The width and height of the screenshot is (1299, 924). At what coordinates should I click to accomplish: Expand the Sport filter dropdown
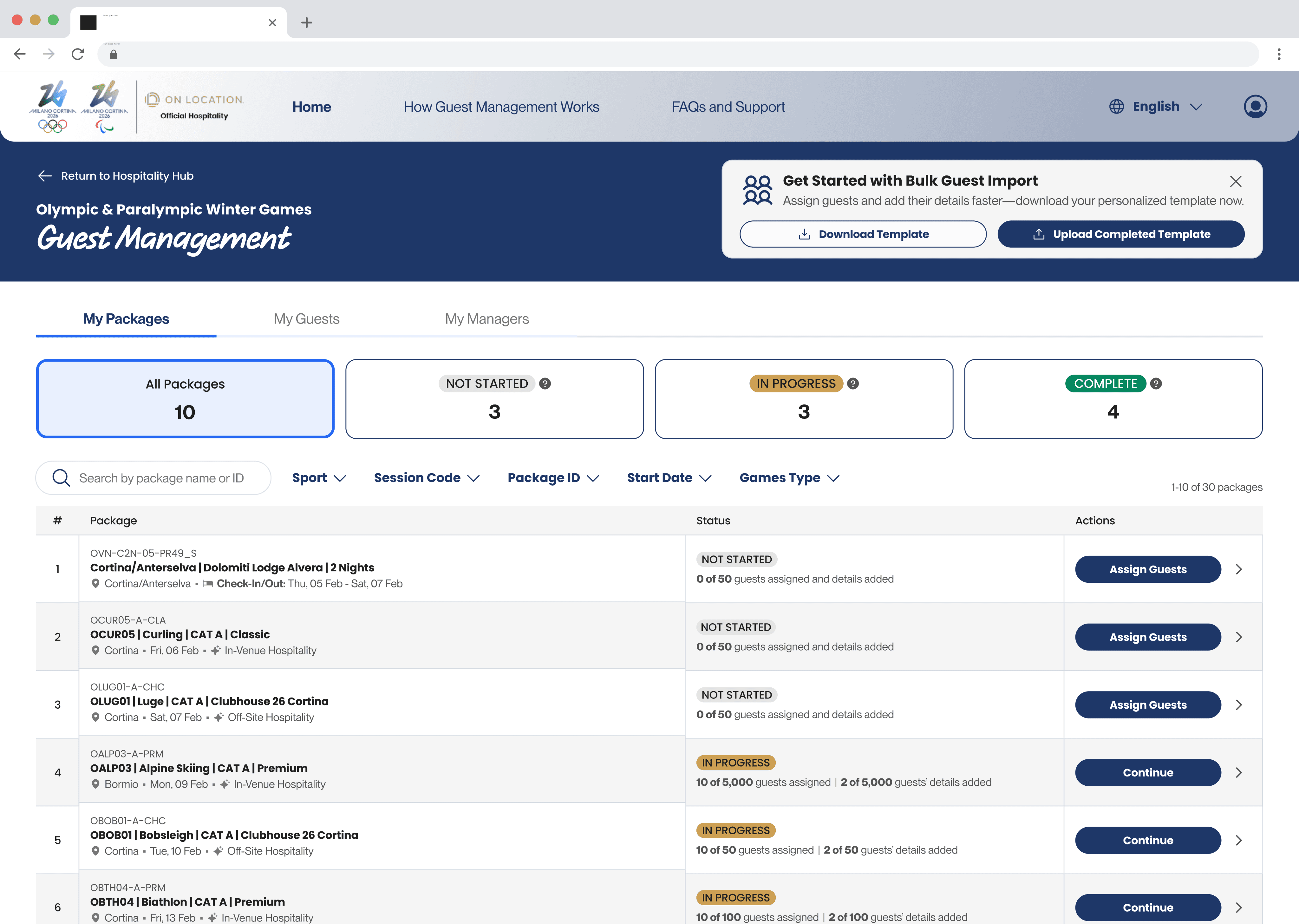coord(318,478)
